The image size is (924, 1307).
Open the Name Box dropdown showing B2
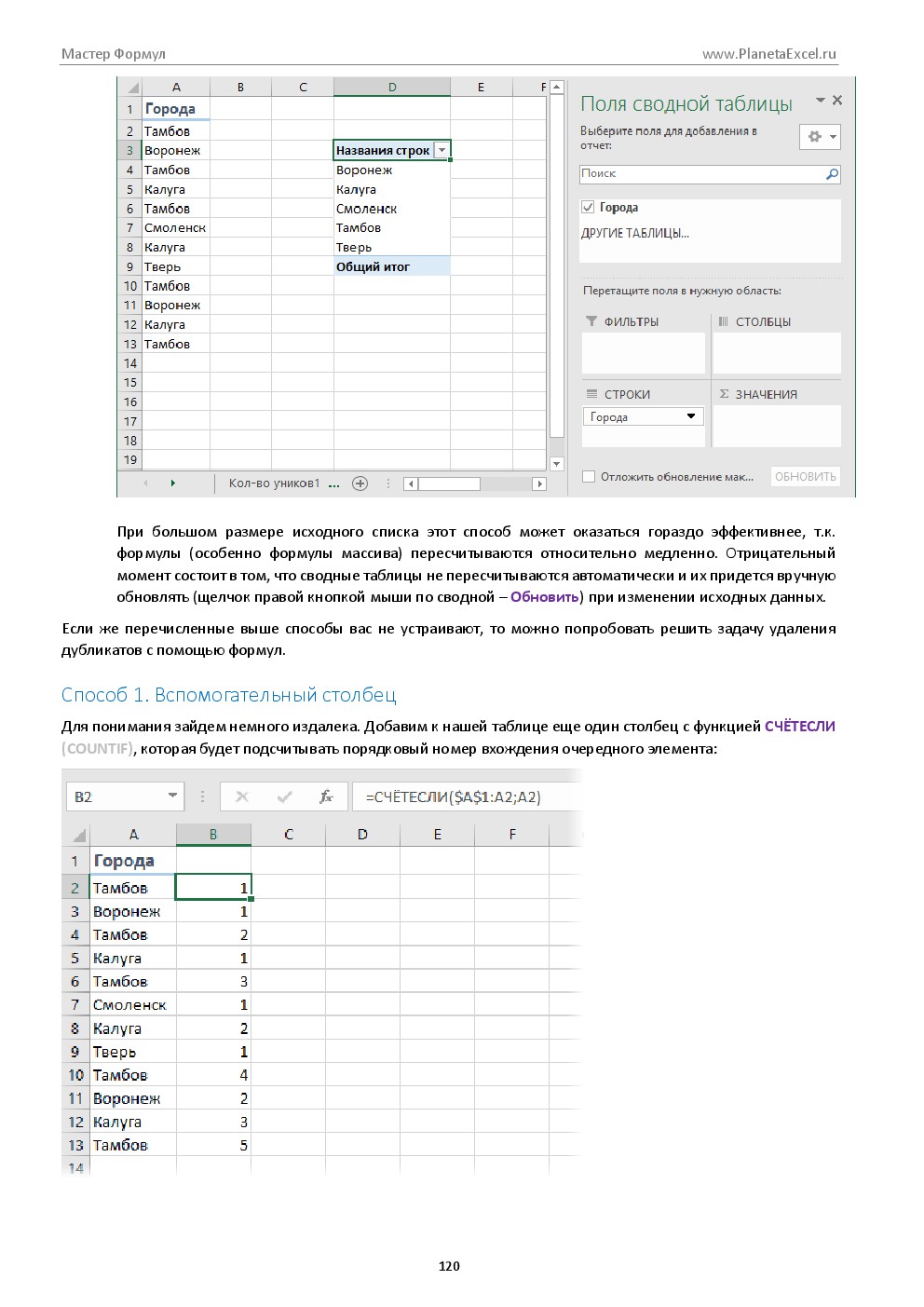(172, 796)
